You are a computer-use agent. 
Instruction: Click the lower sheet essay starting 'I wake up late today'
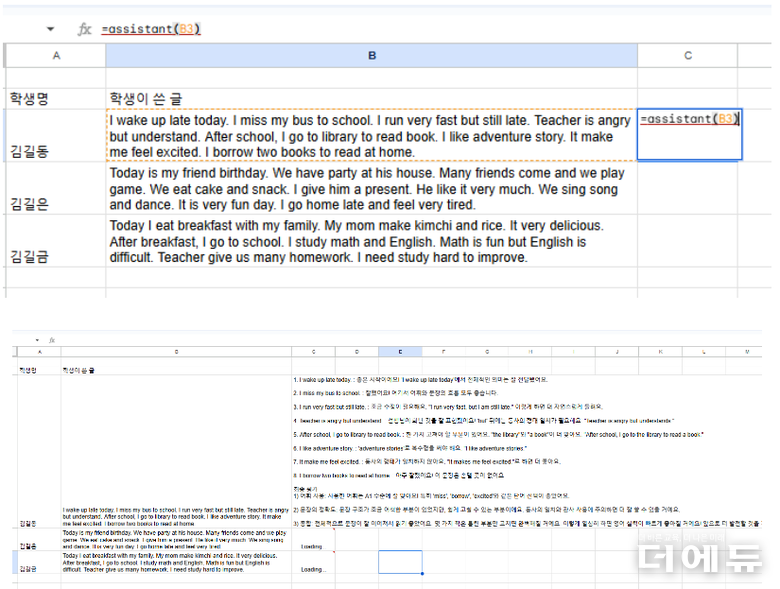[x=176, y=517]
